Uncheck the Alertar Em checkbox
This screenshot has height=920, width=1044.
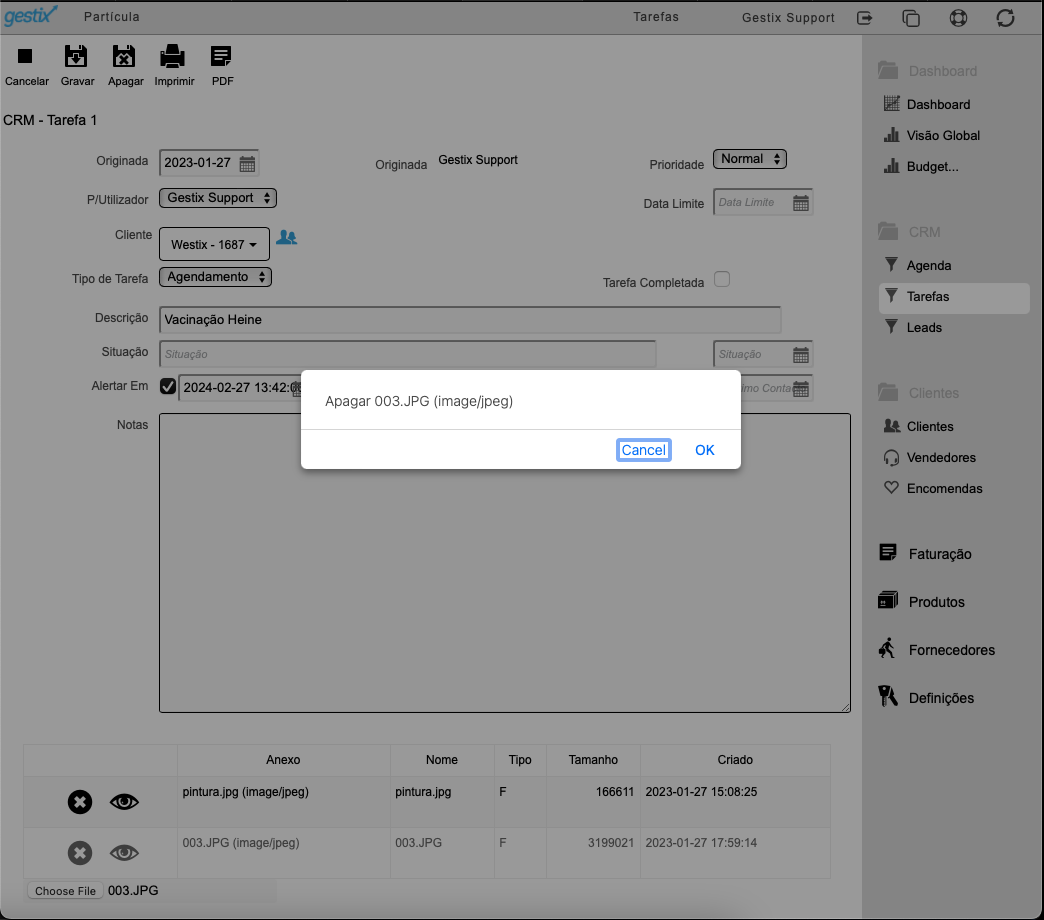168,386
